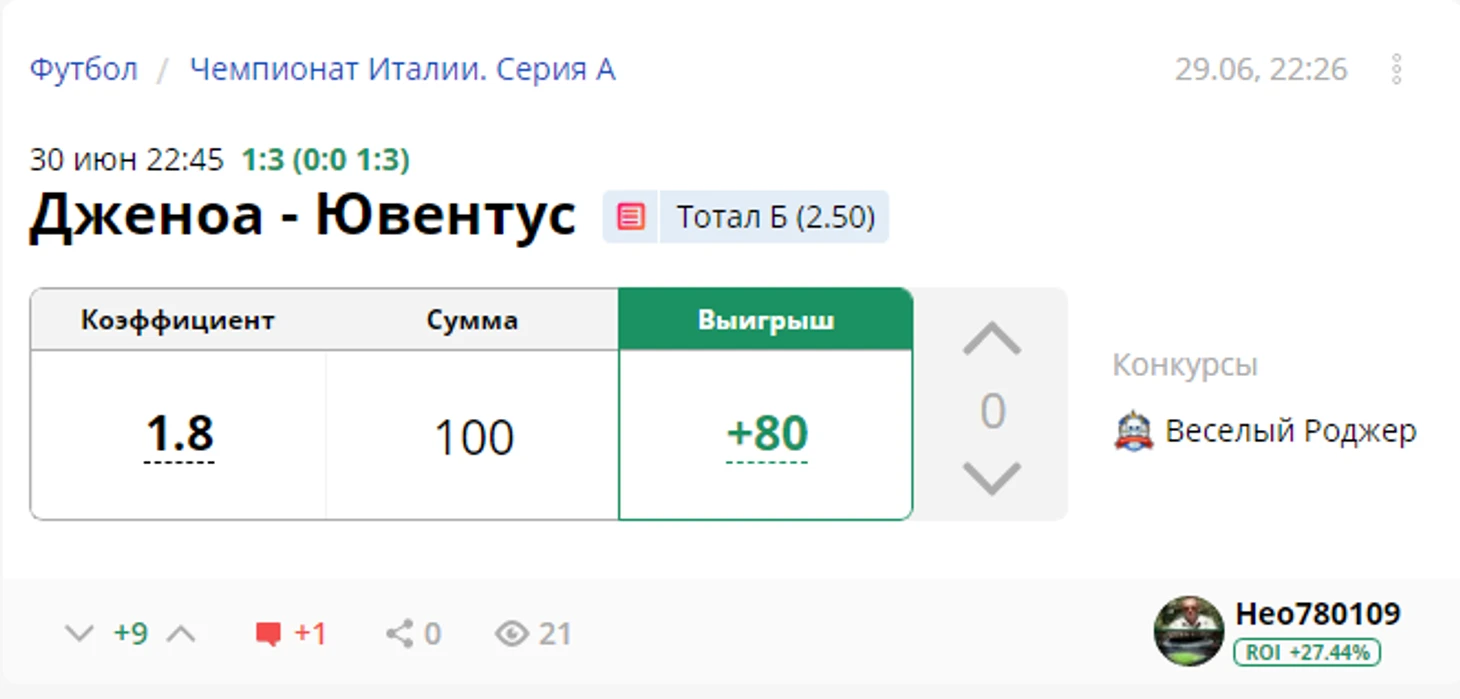The height and width of the screenshot is (699, 1460).
Task: Click the small upvote arrow beside +9
Action: click(x=182, y=634)
